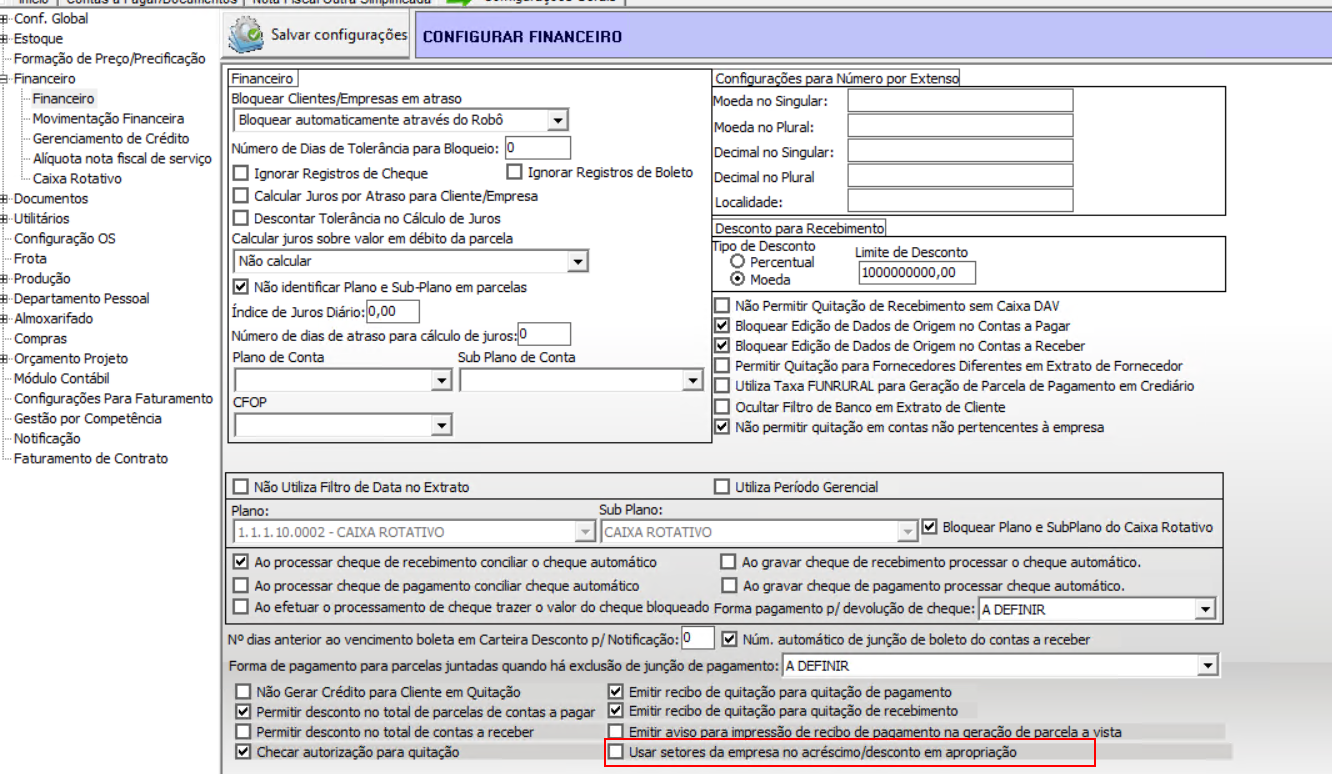This screenshot has height=774, width=1332.
Task: Click the Número de dias de atraso field
Action: 544,334
